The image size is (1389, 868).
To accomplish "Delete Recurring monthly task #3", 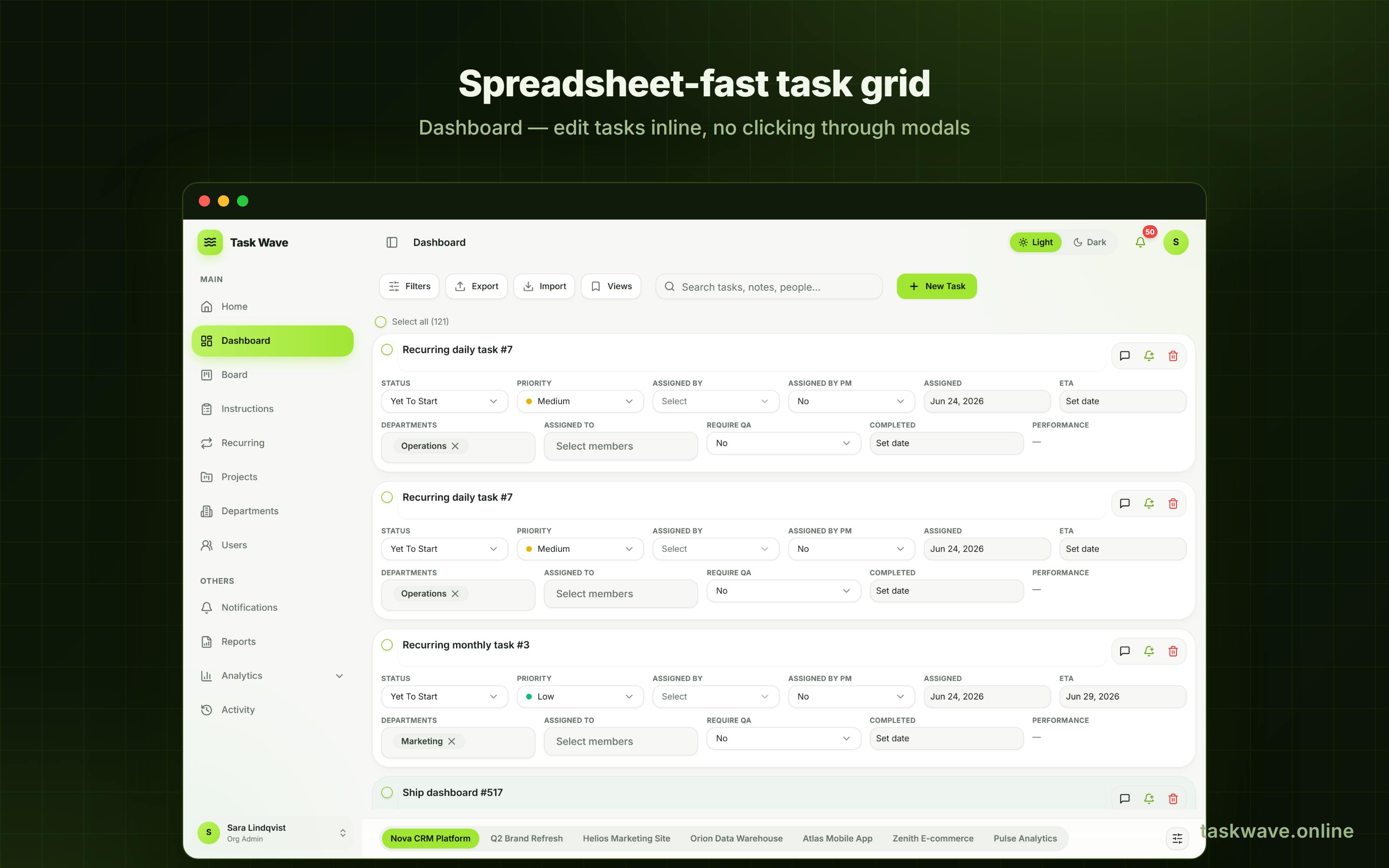I will 1173,651.
